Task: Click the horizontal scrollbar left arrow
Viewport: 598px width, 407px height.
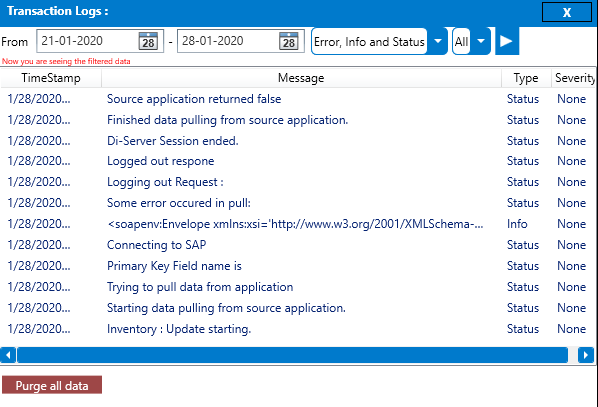Action: pos(8,355)
